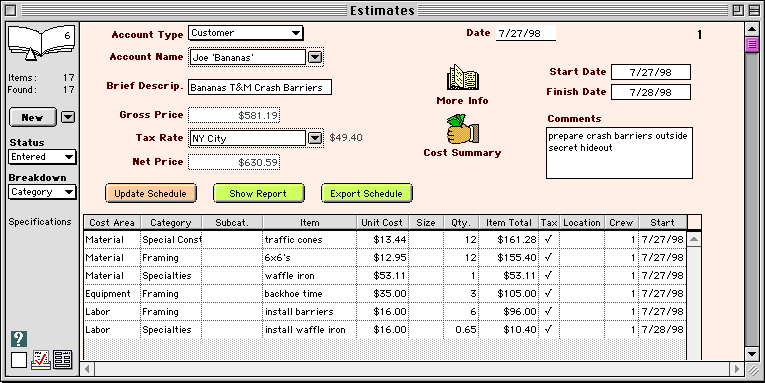Click the open book record navigator icon

tap(41, 42)
